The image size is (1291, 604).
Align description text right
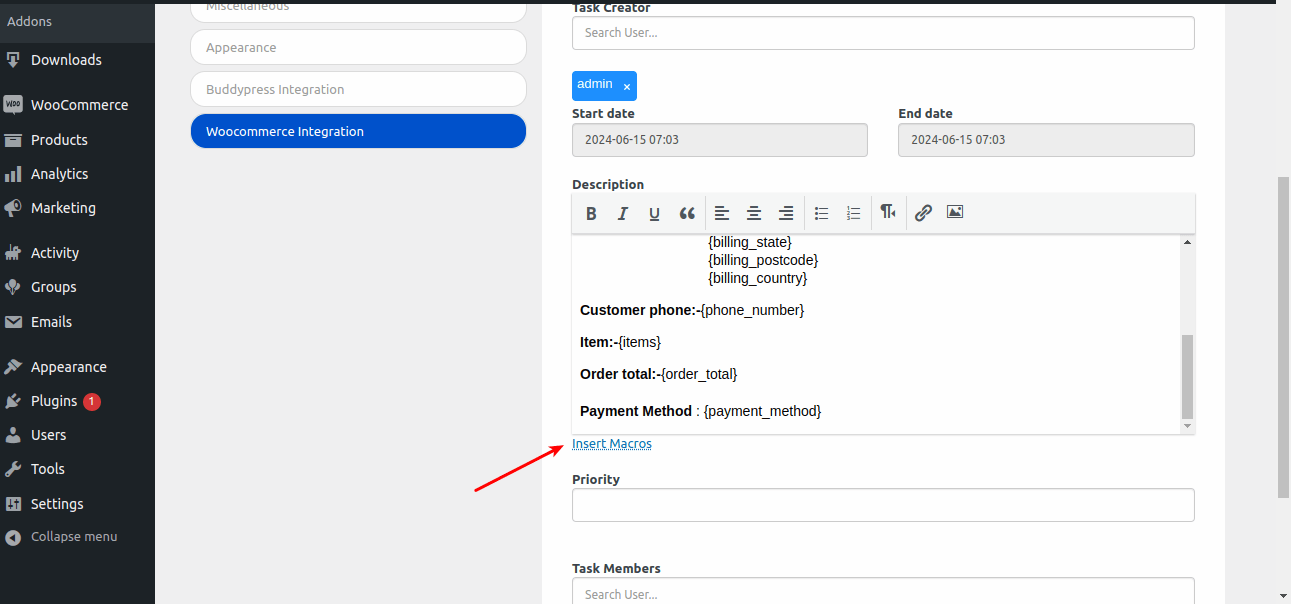pyautogui.click(x=786, y=213)
